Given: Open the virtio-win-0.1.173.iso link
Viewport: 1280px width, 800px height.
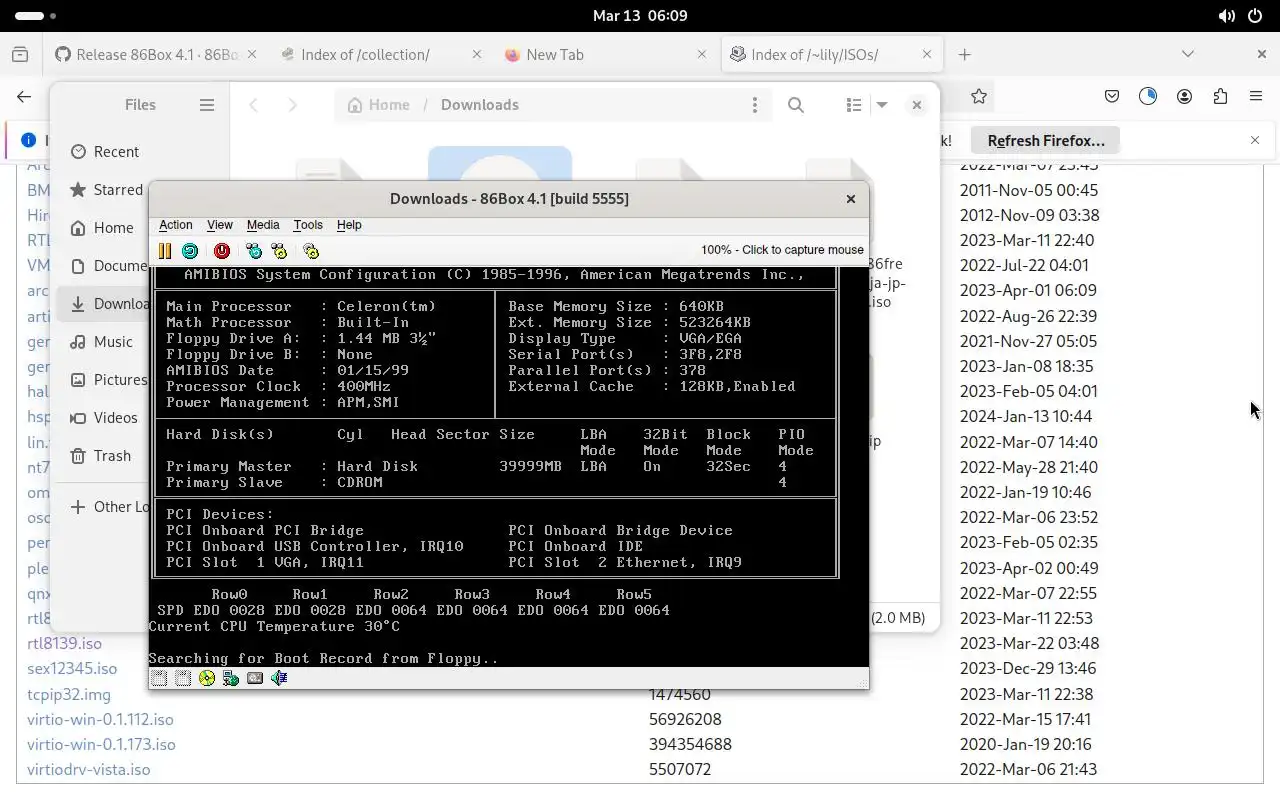Looking at the screenshot, I should [101, 744].
